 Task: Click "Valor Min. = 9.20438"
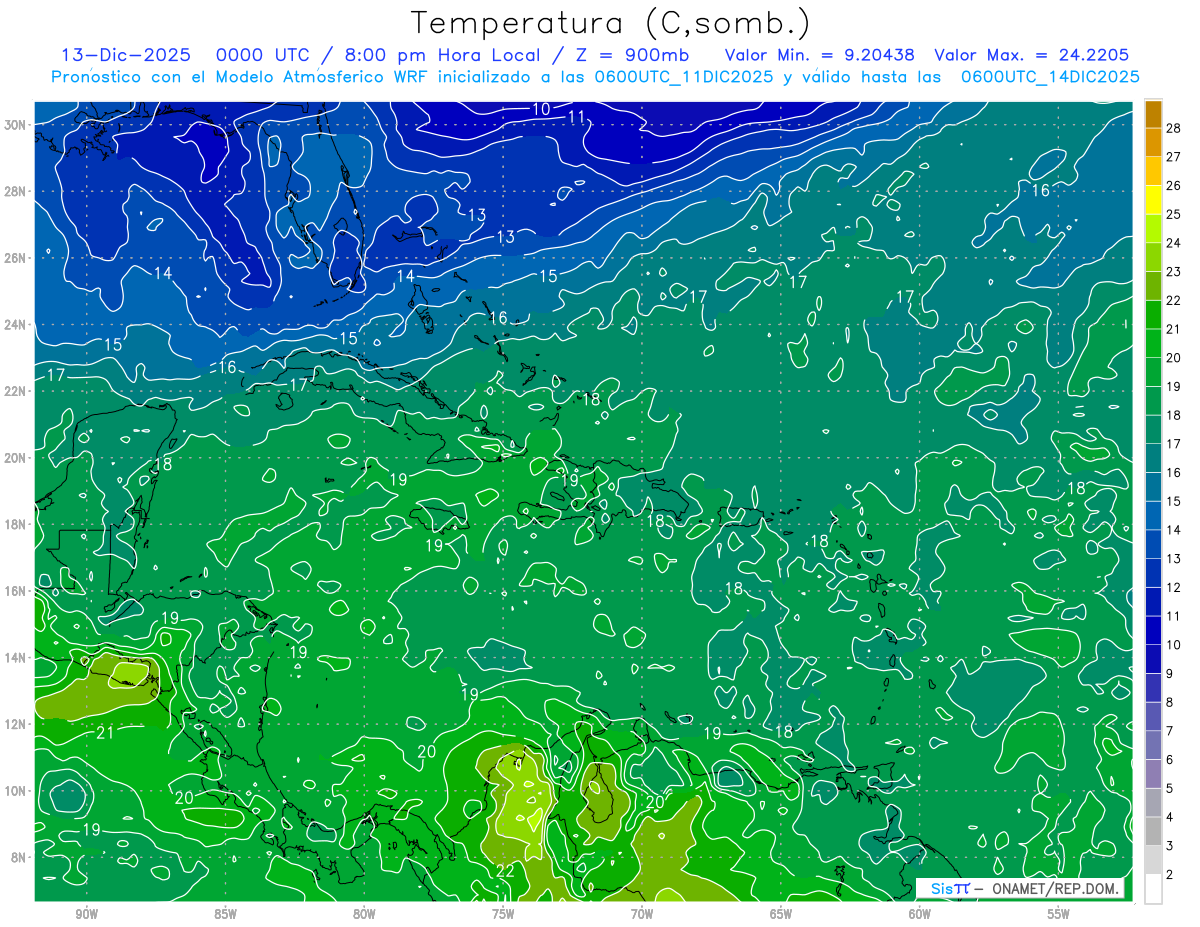click(818, 55)
